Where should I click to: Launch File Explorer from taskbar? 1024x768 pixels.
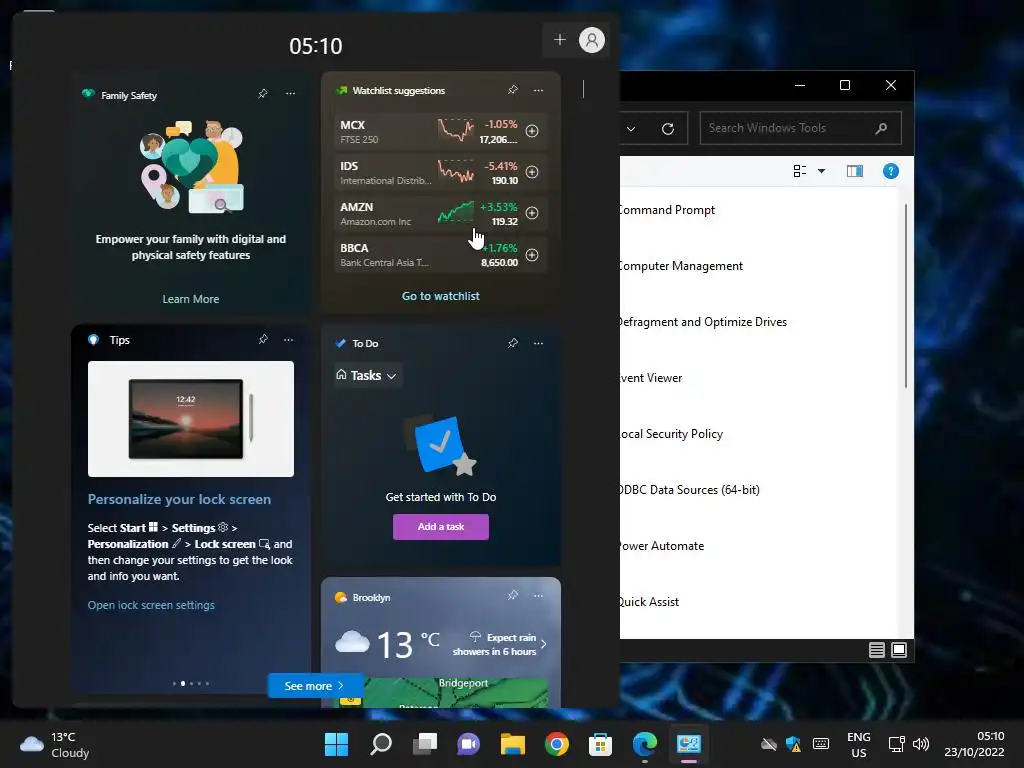pyautogui.click(x=513, y=744)
